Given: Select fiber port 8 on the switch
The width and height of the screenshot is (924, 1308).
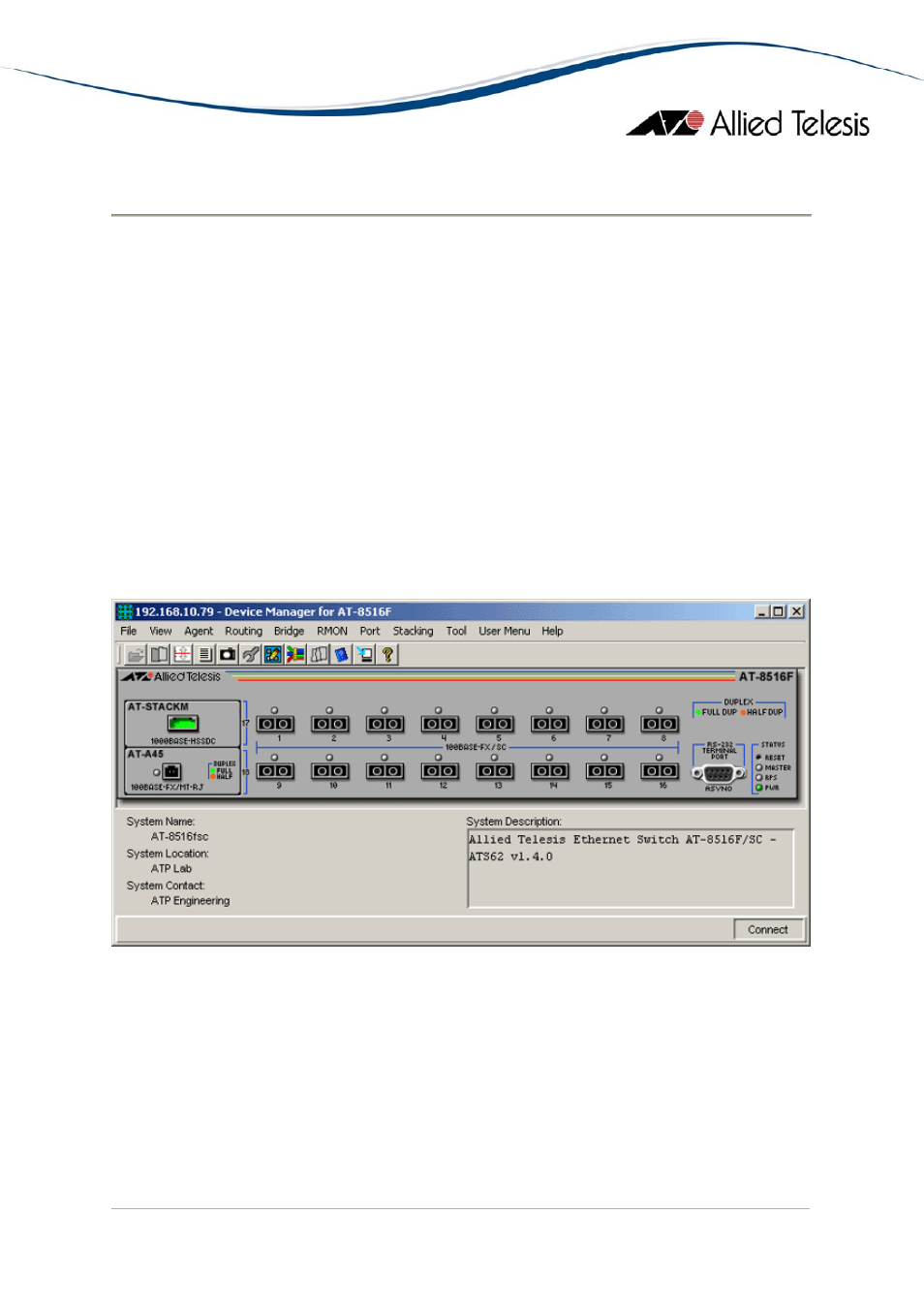Looking at the screenshot, I should 660,724.
